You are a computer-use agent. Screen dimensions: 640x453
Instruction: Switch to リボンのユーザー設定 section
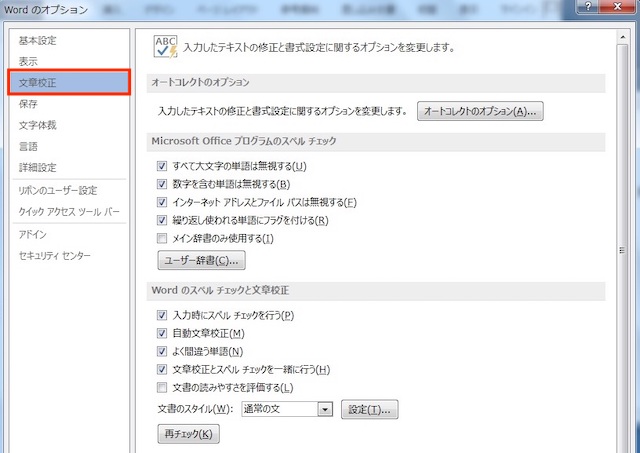click(x=57, y=190)
